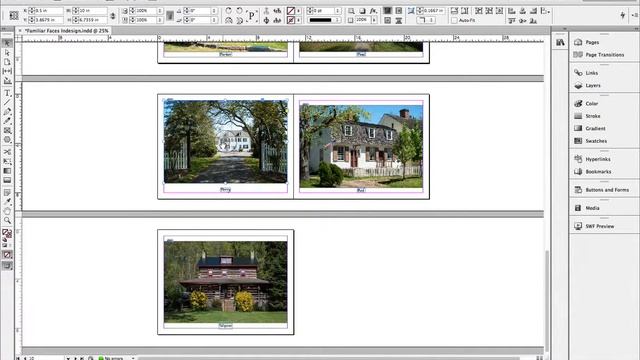Pick the Gap tool
The height and width of the screenshot is (360, 640).
click(7, 71)
